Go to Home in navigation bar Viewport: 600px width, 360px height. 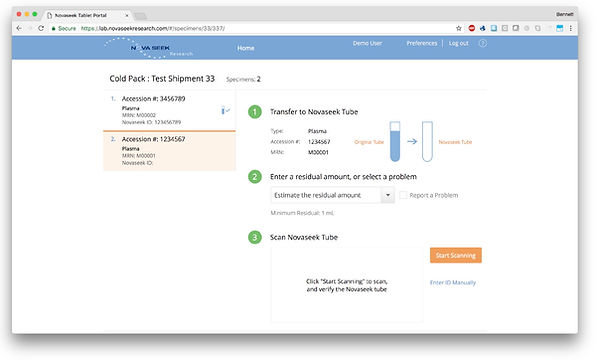(x=246, y=48)
